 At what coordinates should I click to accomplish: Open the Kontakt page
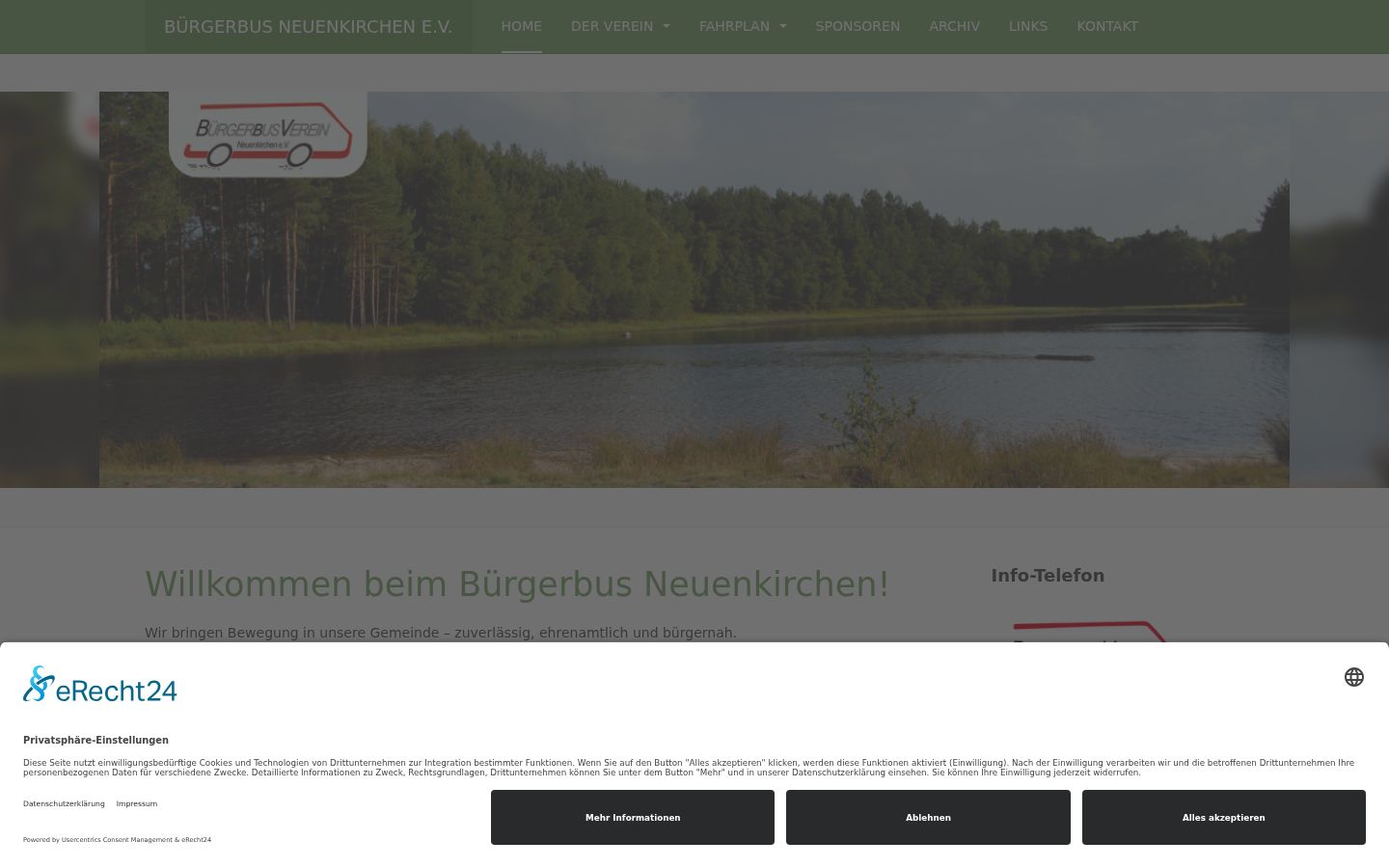click(1107, 26)
